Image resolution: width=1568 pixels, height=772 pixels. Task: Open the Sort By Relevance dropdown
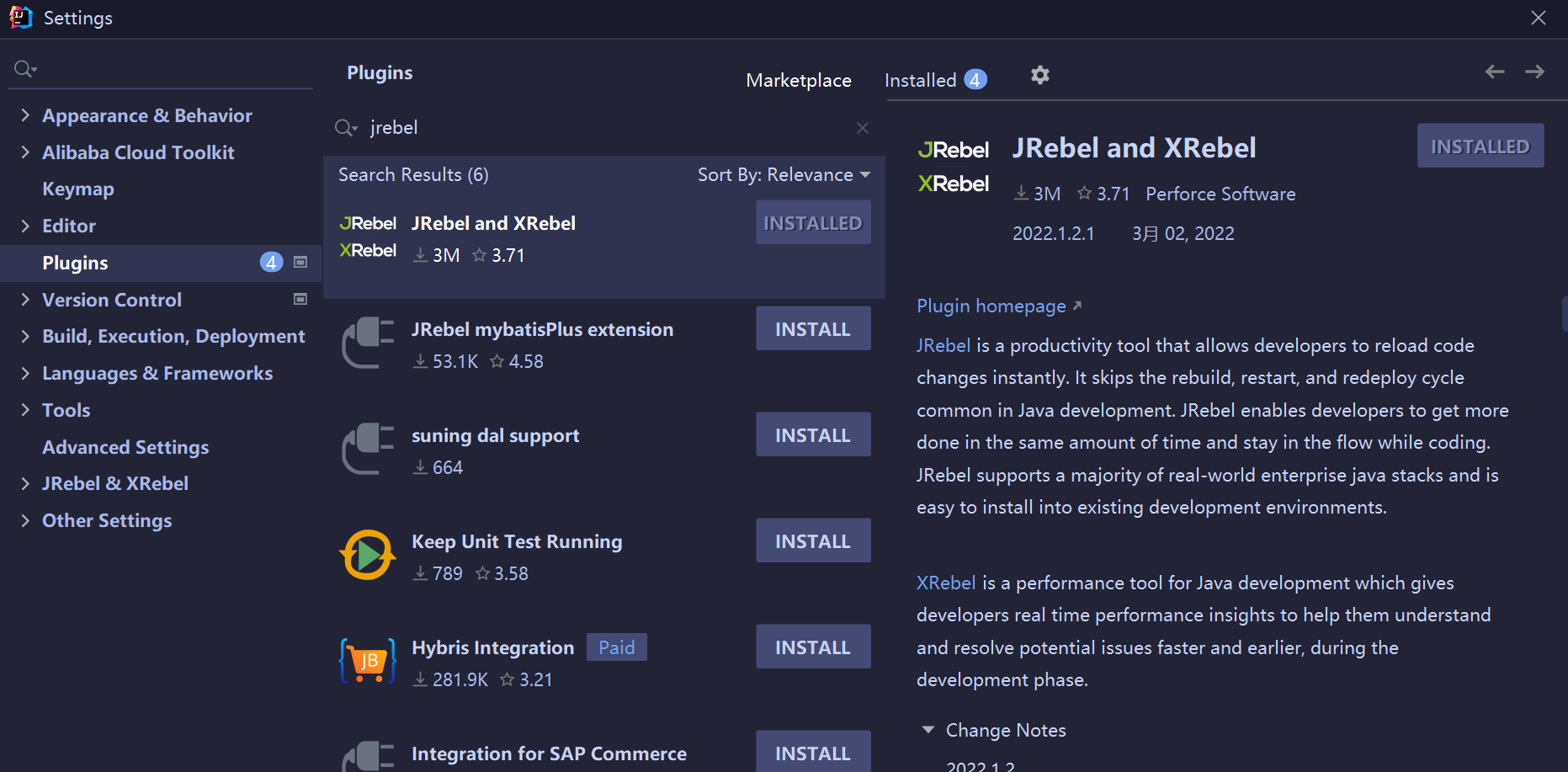(x=784, y=175)
